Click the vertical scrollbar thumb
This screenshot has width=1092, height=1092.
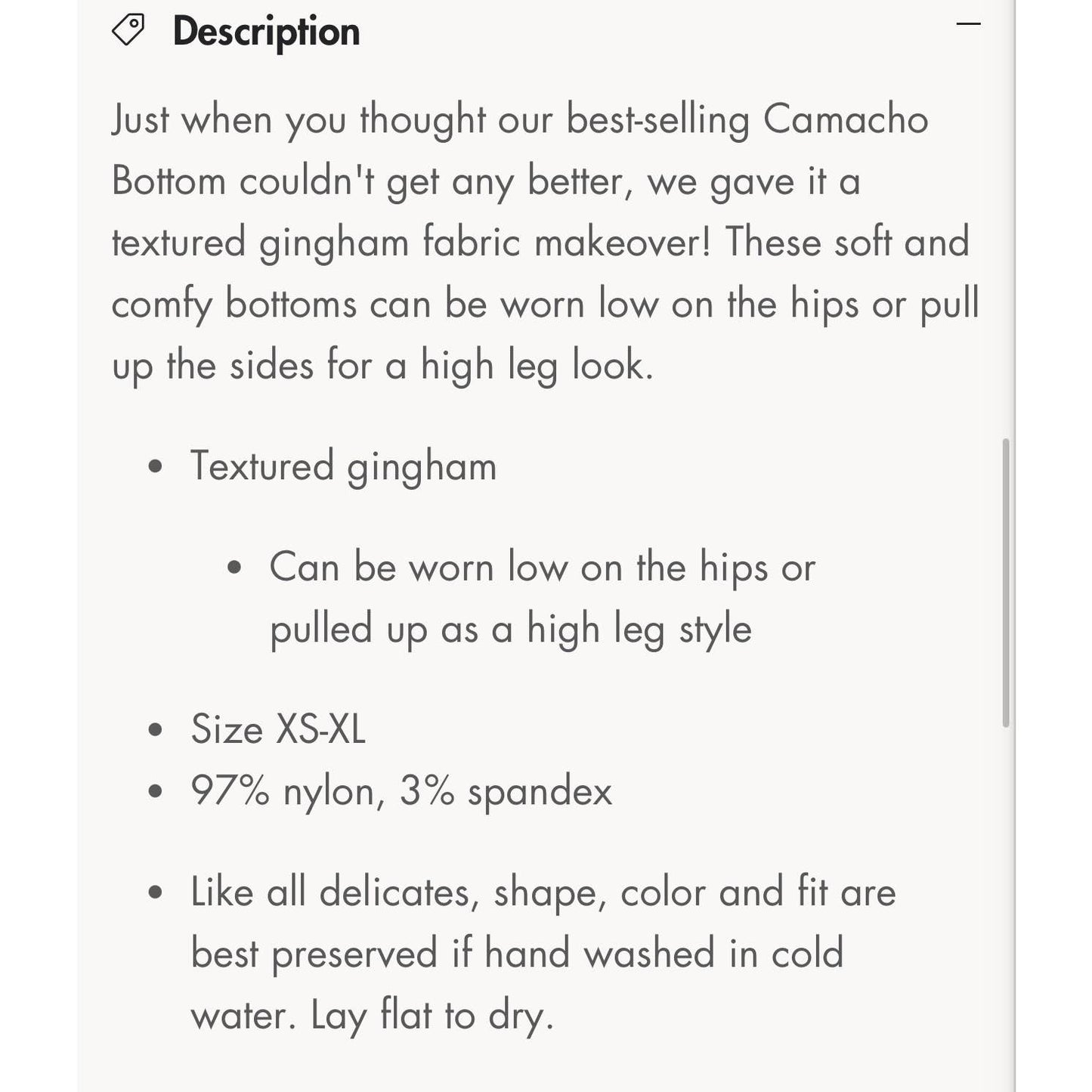[x=1006, y=582]
